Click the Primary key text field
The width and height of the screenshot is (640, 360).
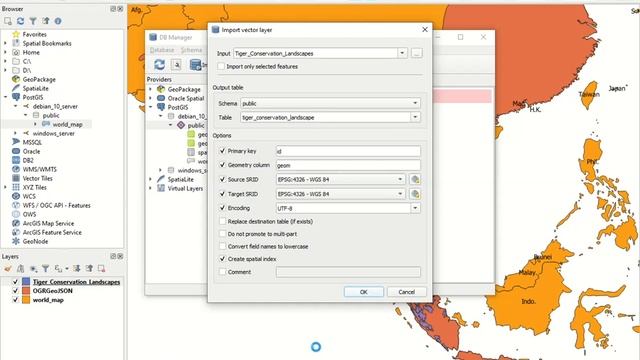point(348,151)
